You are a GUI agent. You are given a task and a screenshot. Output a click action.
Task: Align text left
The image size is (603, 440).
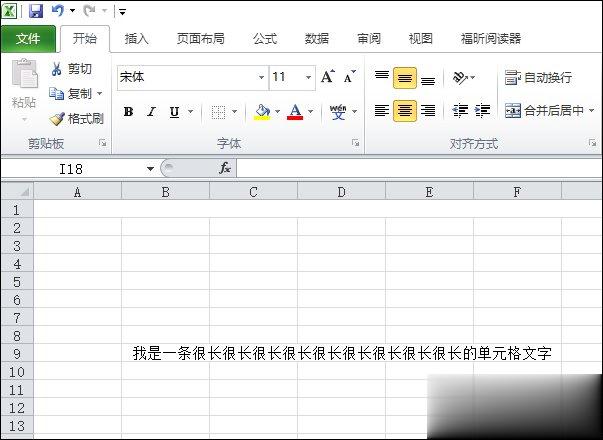(x=381, y=111)
